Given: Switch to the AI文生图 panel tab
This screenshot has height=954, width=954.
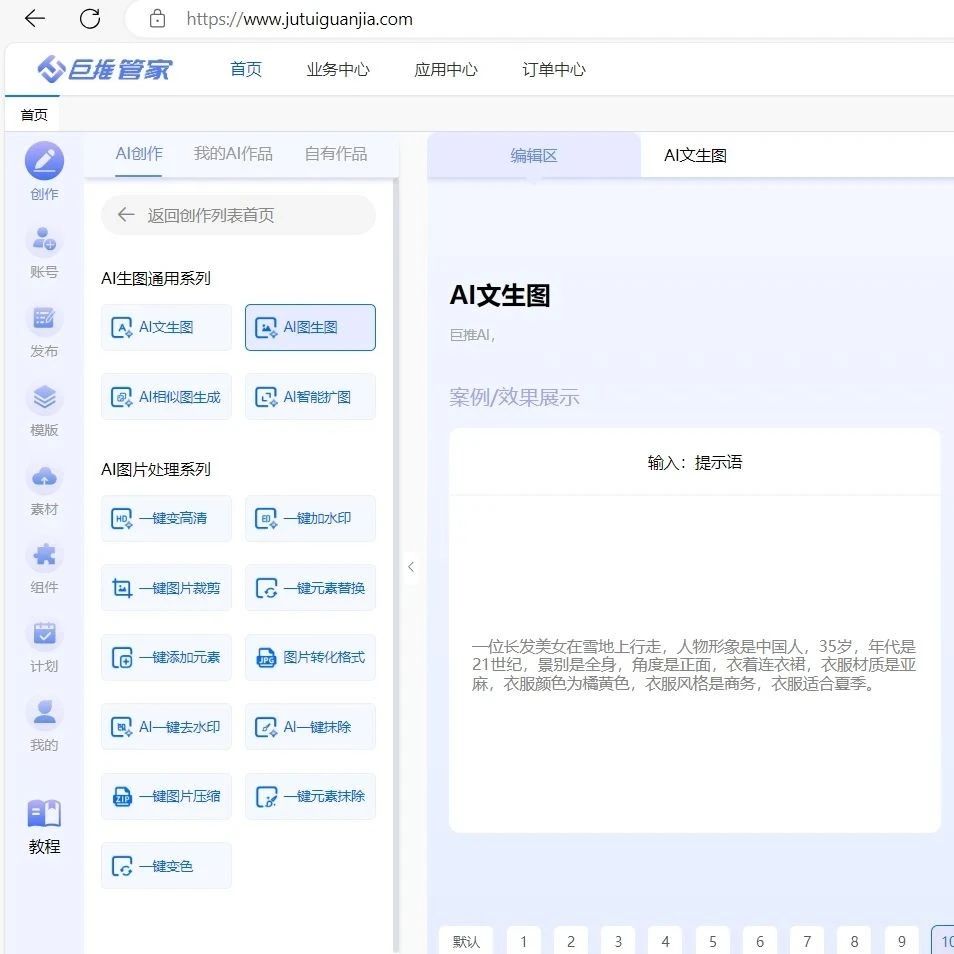Looking at the screenshot, I should pos(695,156).
